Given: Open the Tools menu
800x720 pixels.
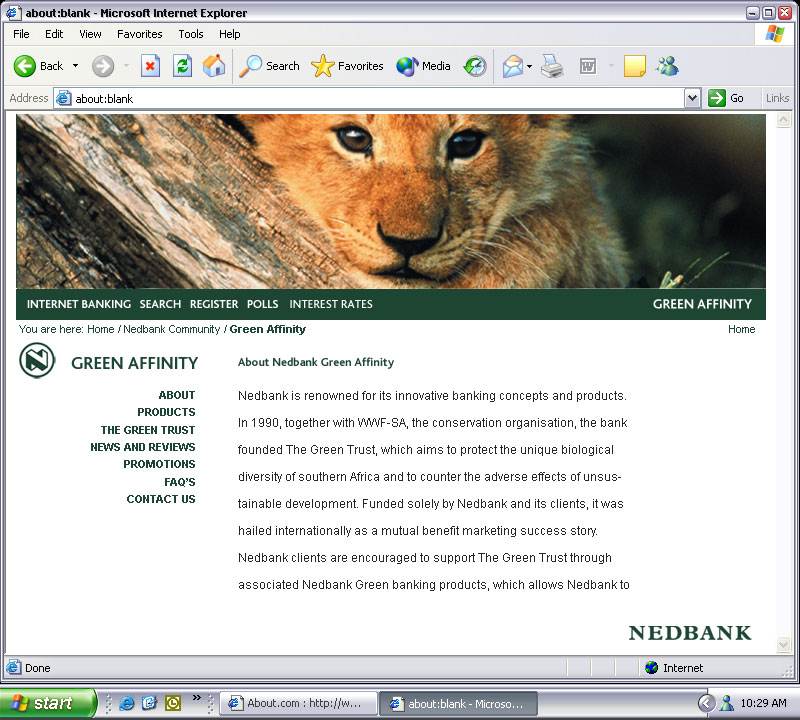Looking at the screenshot, I should 190,34.
